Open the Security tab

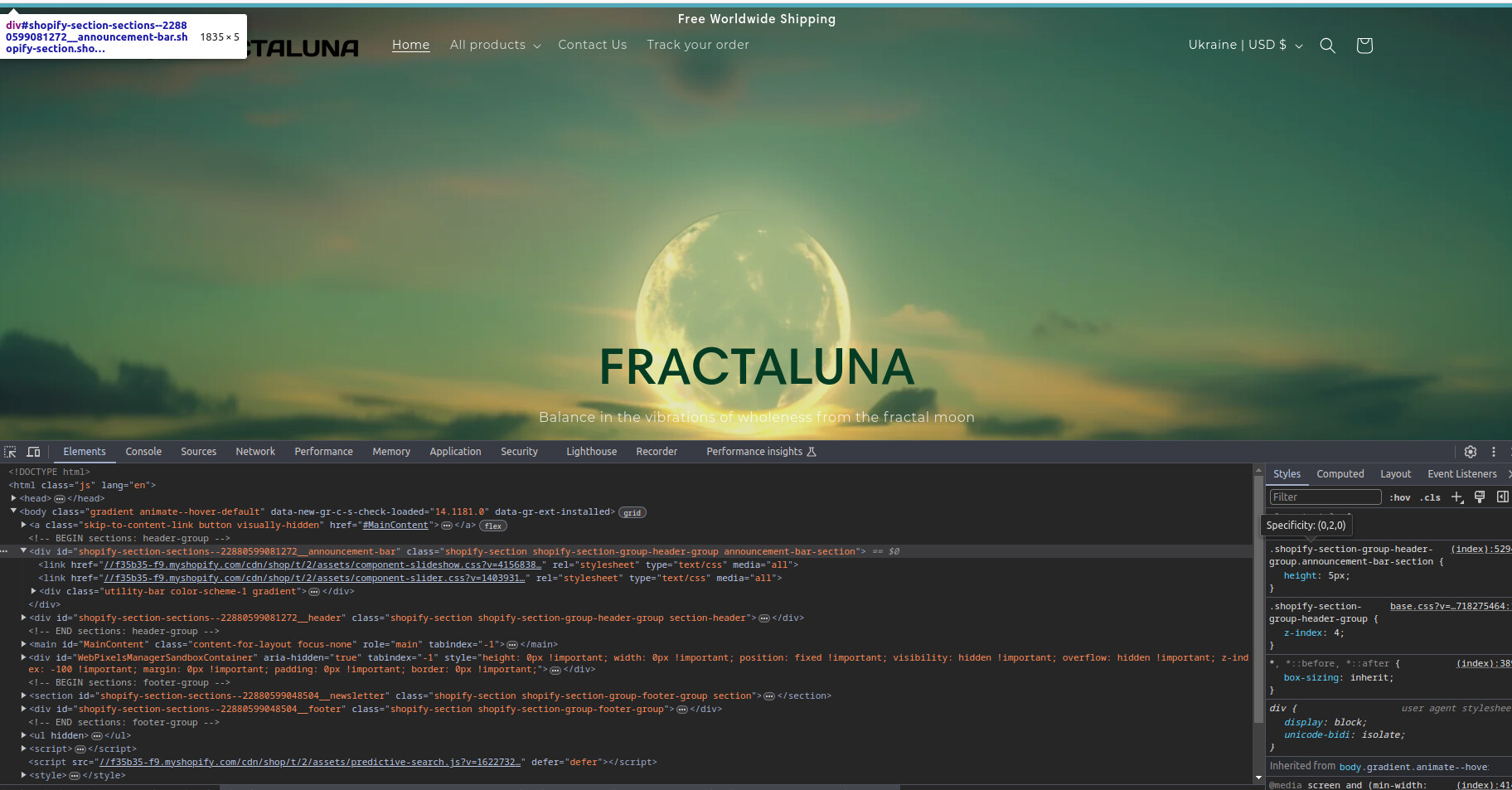pyautogui.click(x=519, y=452)
